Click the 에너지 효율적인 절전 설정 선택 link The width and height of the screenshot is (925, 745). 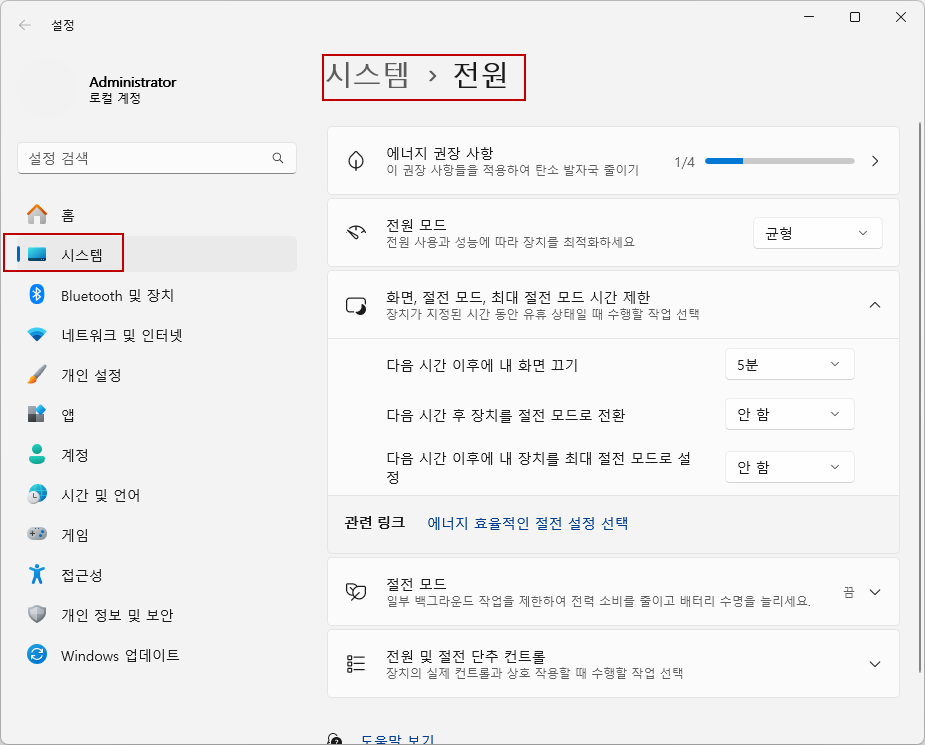click(x=527, y=523)
